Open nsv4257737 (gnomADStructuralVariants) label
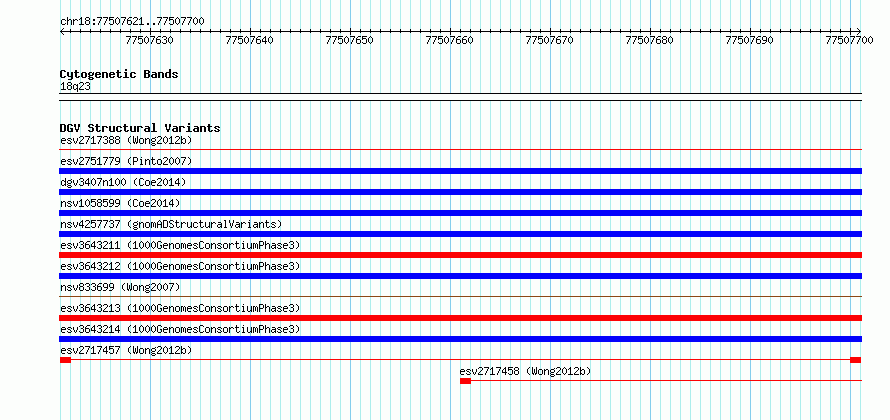The height and width of the screenshot is (420, 890). pyautogui.click(x=171, y=224)
